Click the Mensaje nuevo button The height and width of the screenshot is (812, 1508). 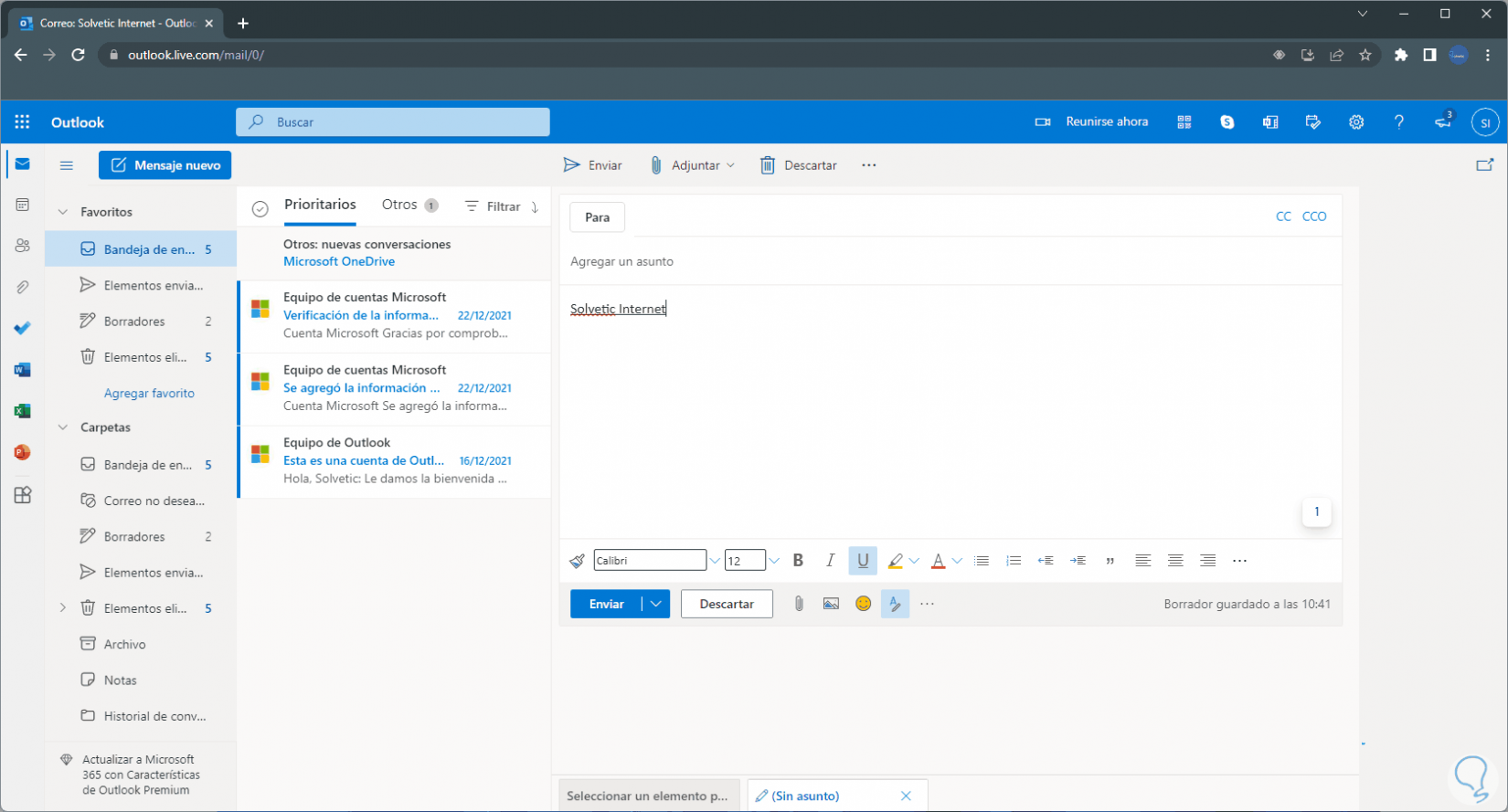click(x=165, y=165)
